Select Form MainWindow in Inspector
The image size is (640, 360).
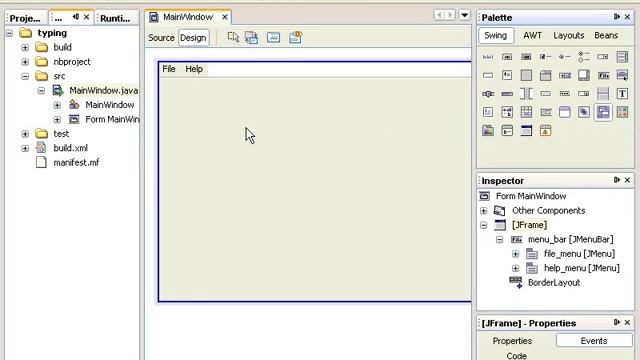531,196
